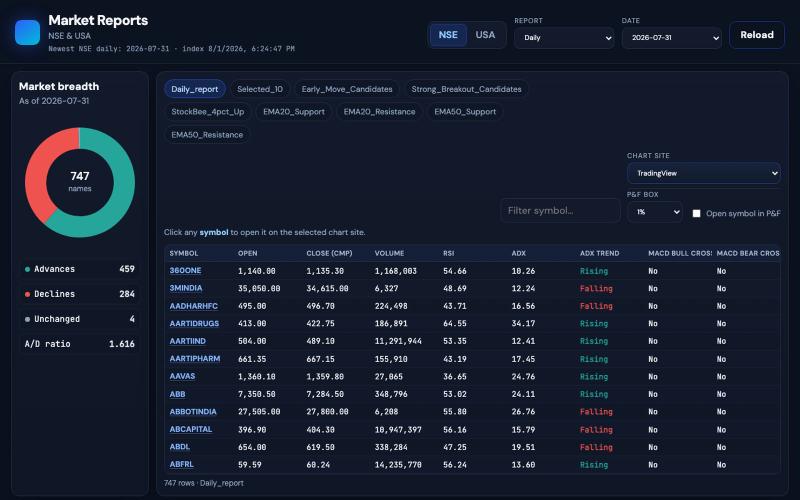Switch market to NSE

pyautogui.click(x=448, y=35)
